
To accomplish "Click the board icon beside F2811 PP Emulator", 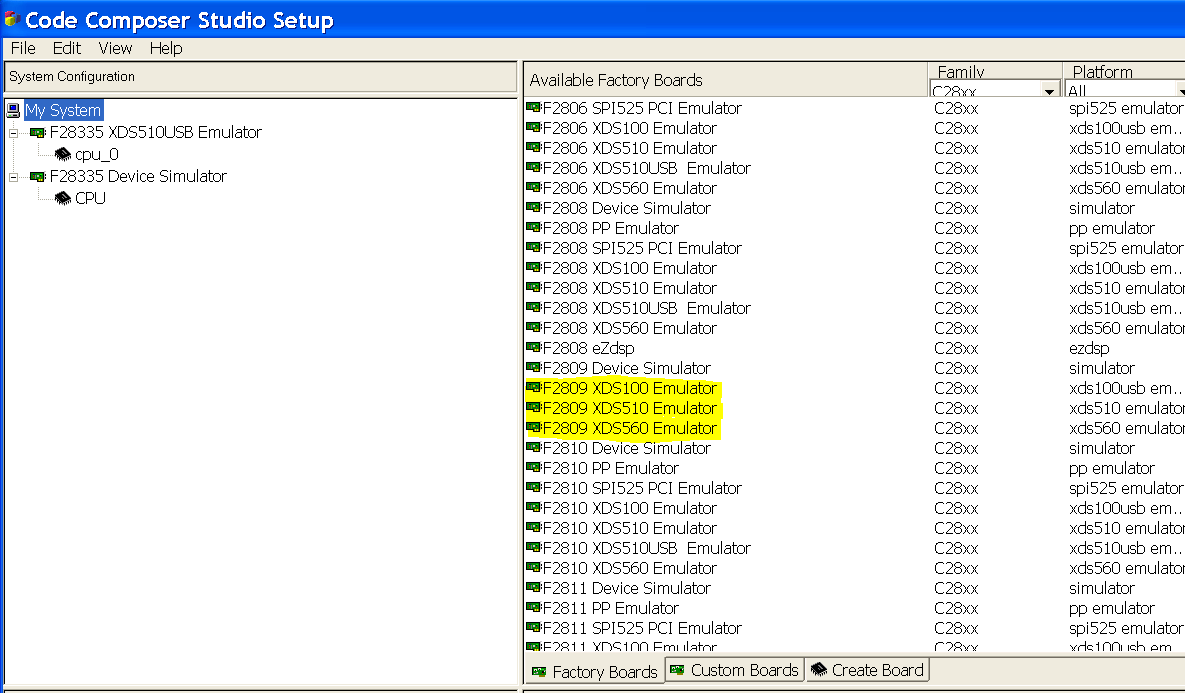I will 531,608.
